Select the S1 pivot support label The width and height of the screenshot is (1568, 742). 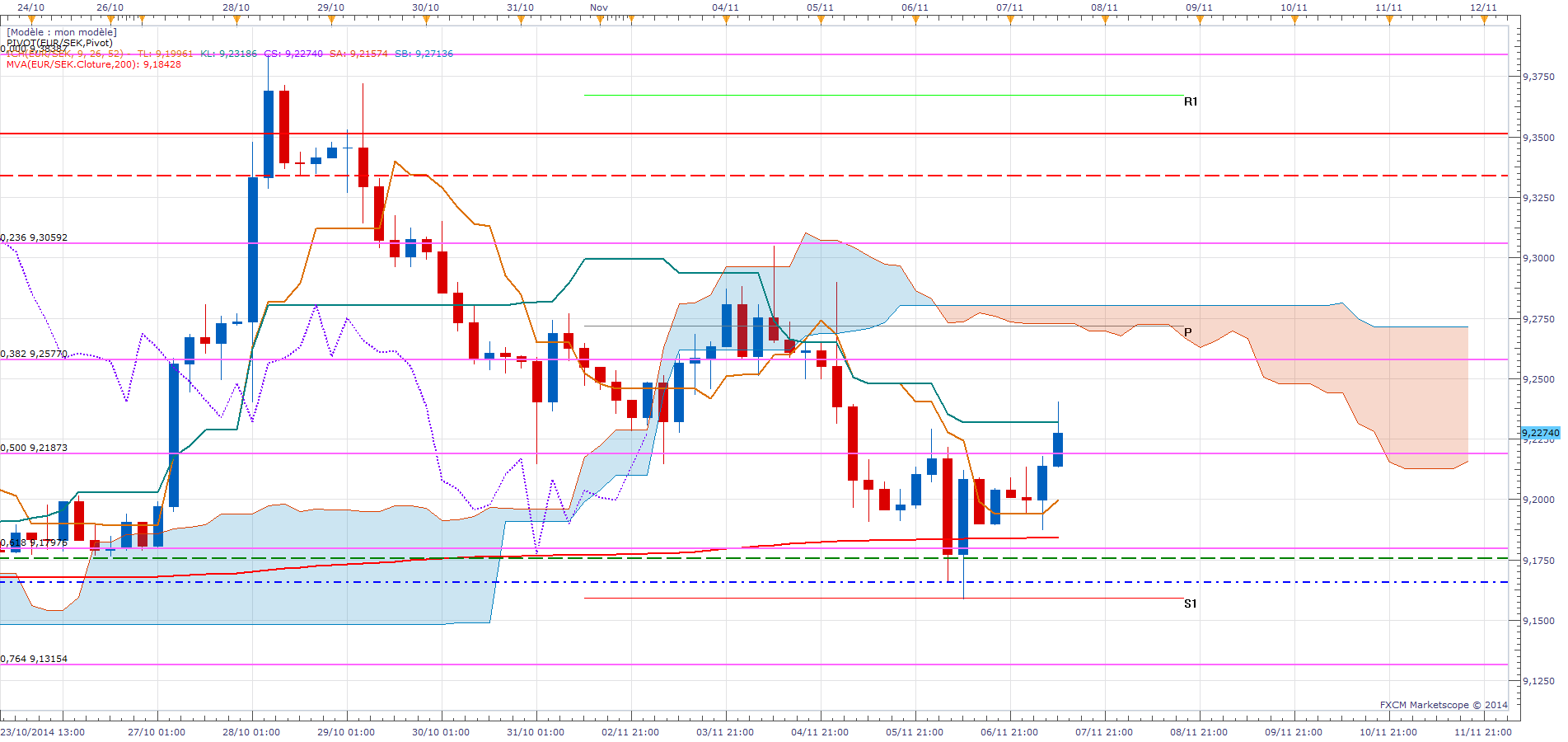1190,603
